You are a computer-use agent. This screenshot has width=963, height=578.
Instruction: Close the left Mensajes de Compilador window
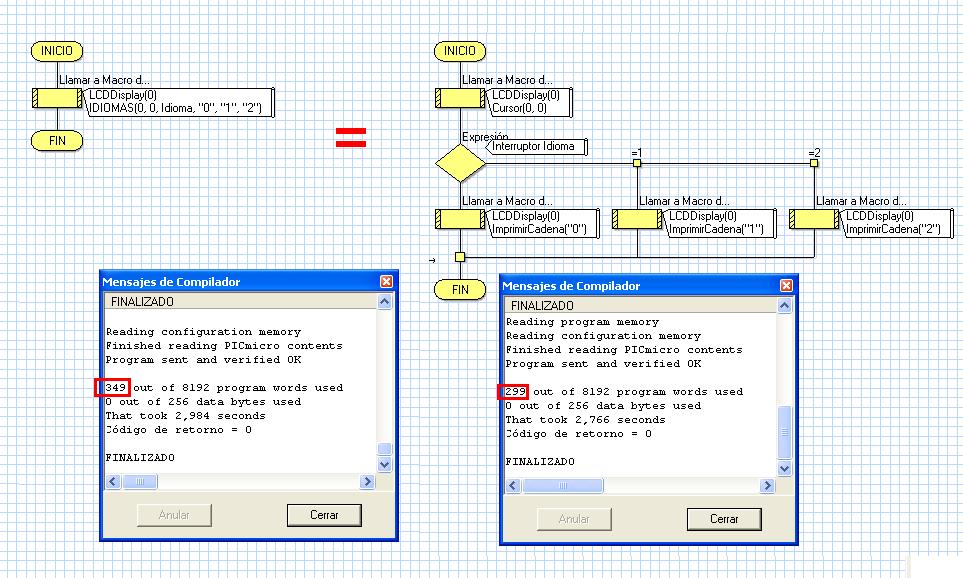(x=386, y=281)
